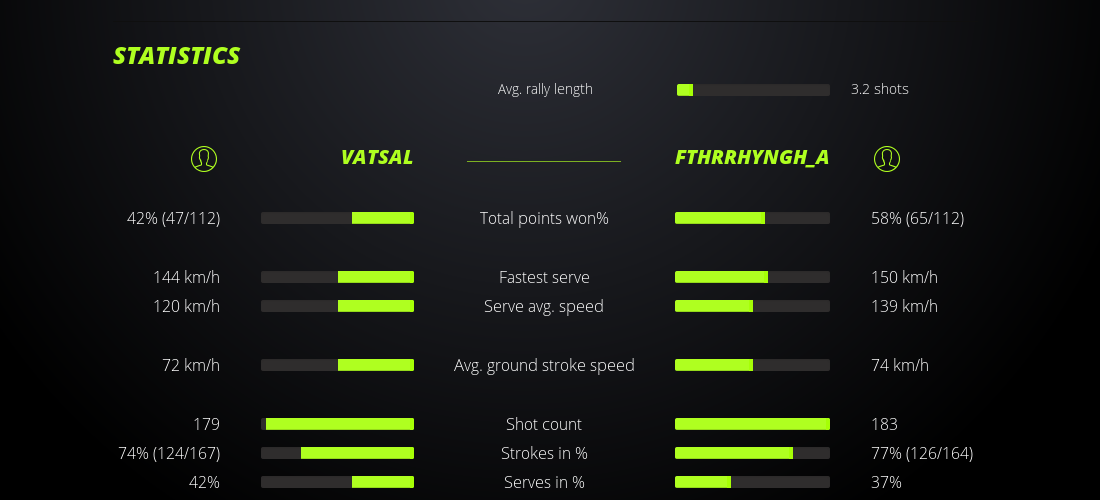Select the FTHRRHYNGH_A player name
The width and height of the screenshot is (1100, 500).
click(752, 157)
